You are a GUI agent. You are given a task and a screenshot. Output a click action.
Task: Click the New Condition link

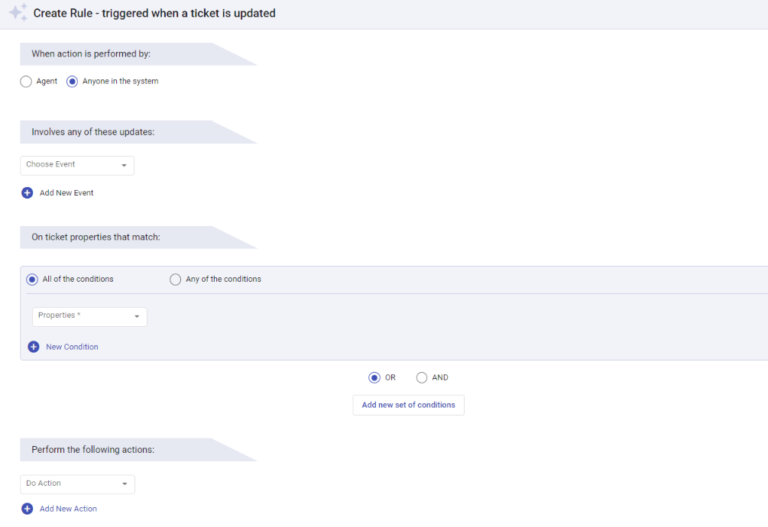tap(72, 347)
